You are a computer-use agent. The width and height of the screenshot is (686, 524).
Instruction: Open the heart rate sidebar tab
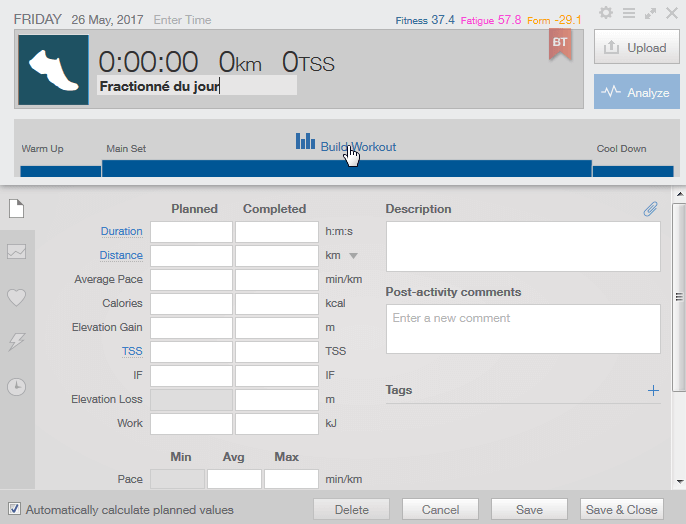tap(16, 297)
